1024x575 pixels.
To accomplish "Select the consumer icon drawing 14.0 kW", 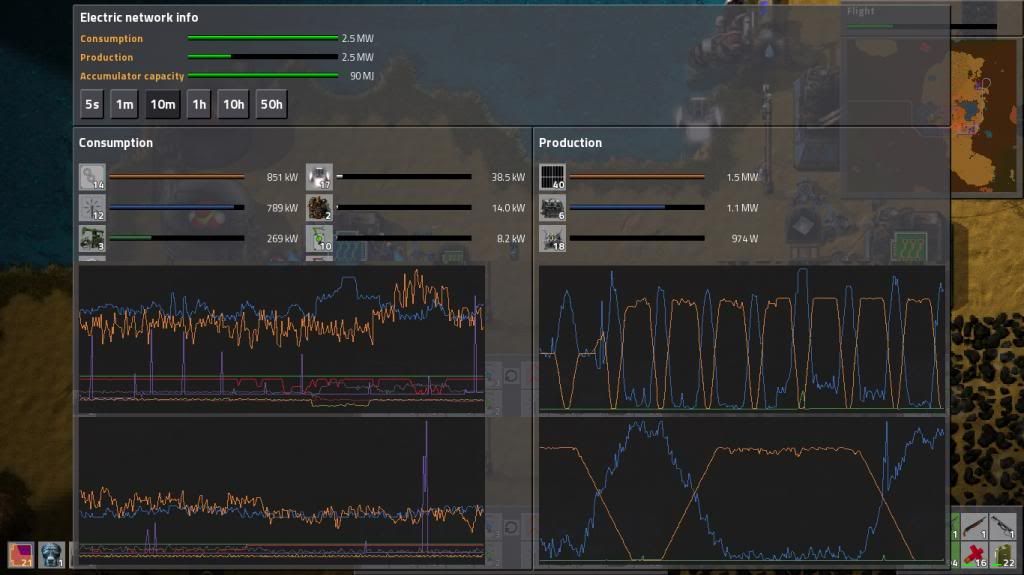I will [319, 208].
